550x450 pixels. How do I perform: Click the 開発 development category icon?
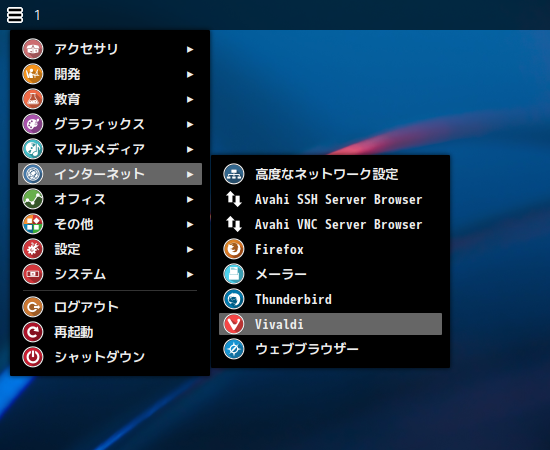tap(33, 74)
